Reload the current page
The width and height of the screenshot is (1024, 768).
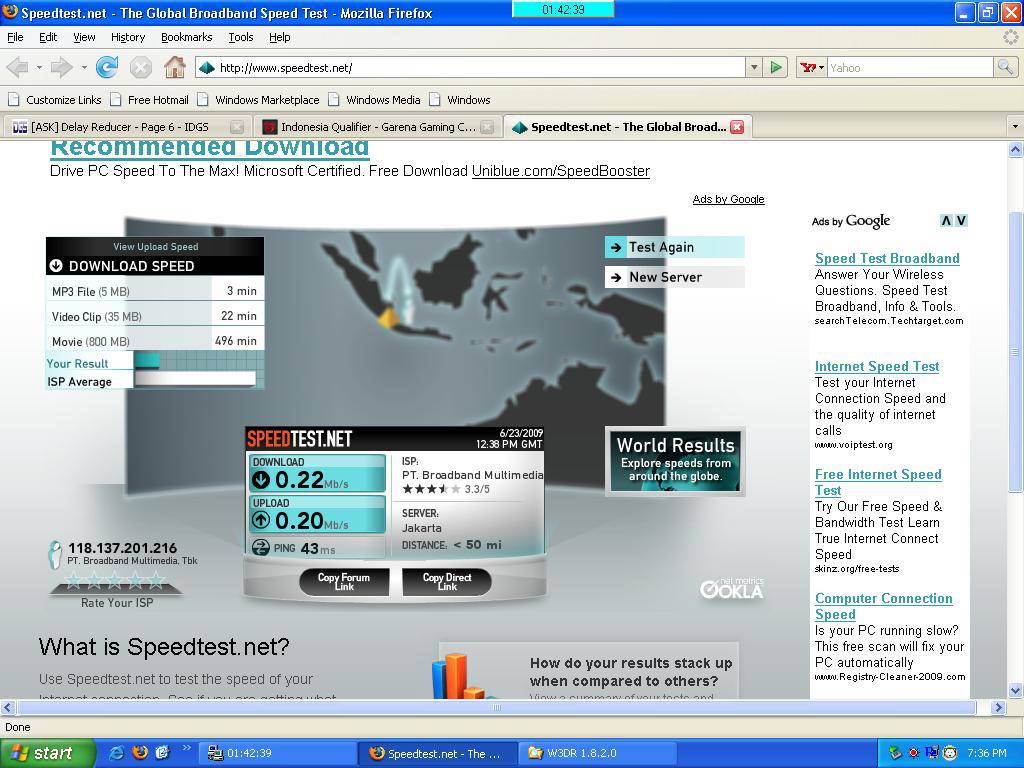coord(107,67)
